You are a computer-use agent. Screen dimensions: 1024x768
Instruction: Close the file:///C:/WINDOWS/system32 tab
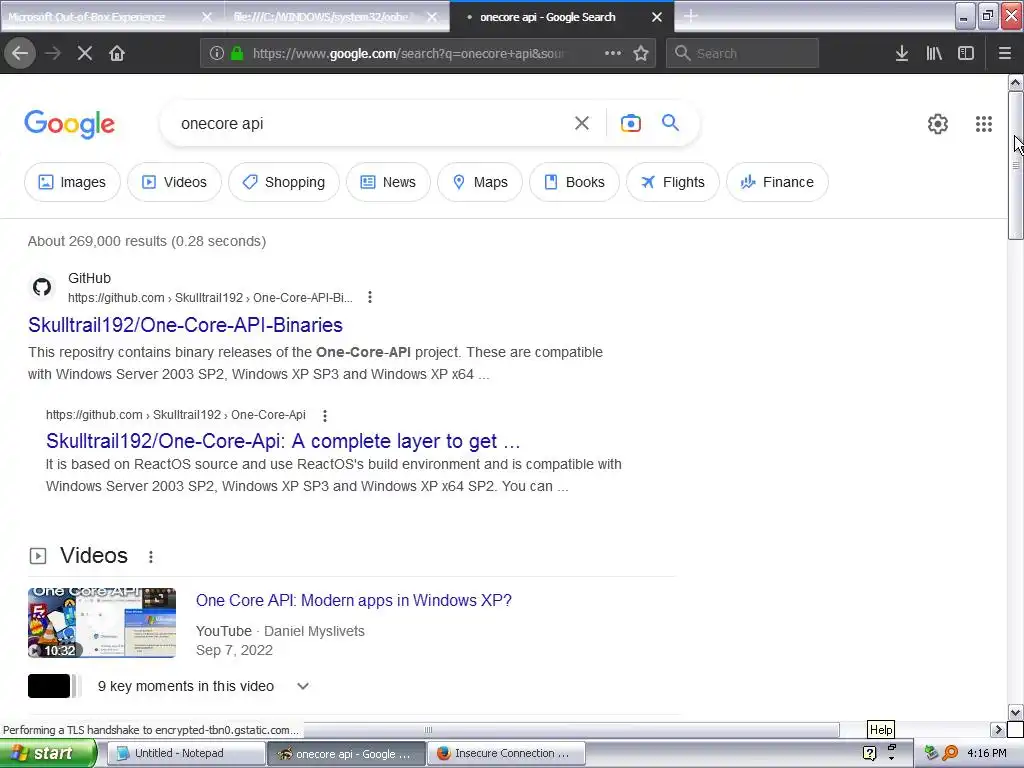click(432, 17)
